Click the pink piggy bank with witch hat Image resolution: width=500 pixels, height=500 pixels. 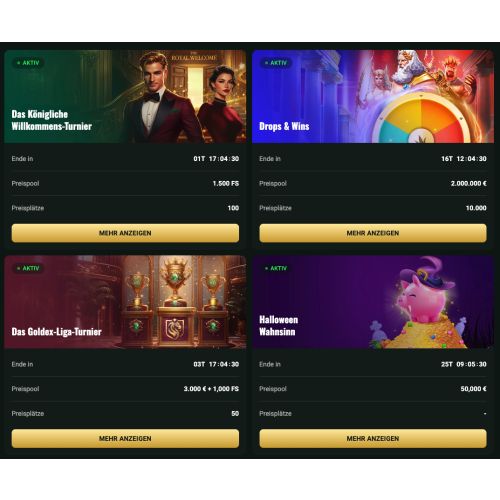coord(424,292)
